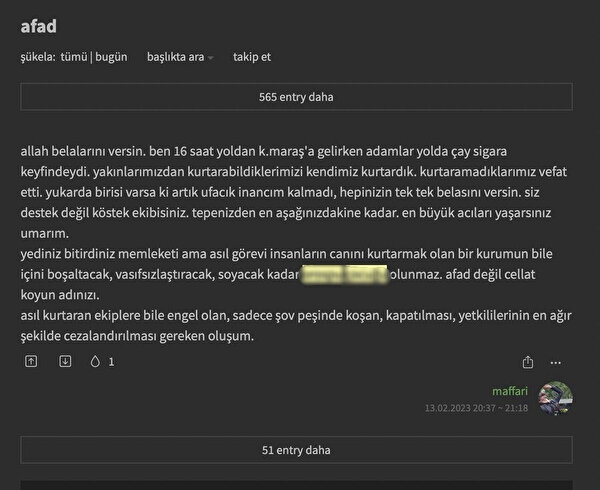Load the 51 entry daha bar
The image size is (600, 490).
point(296,450)
